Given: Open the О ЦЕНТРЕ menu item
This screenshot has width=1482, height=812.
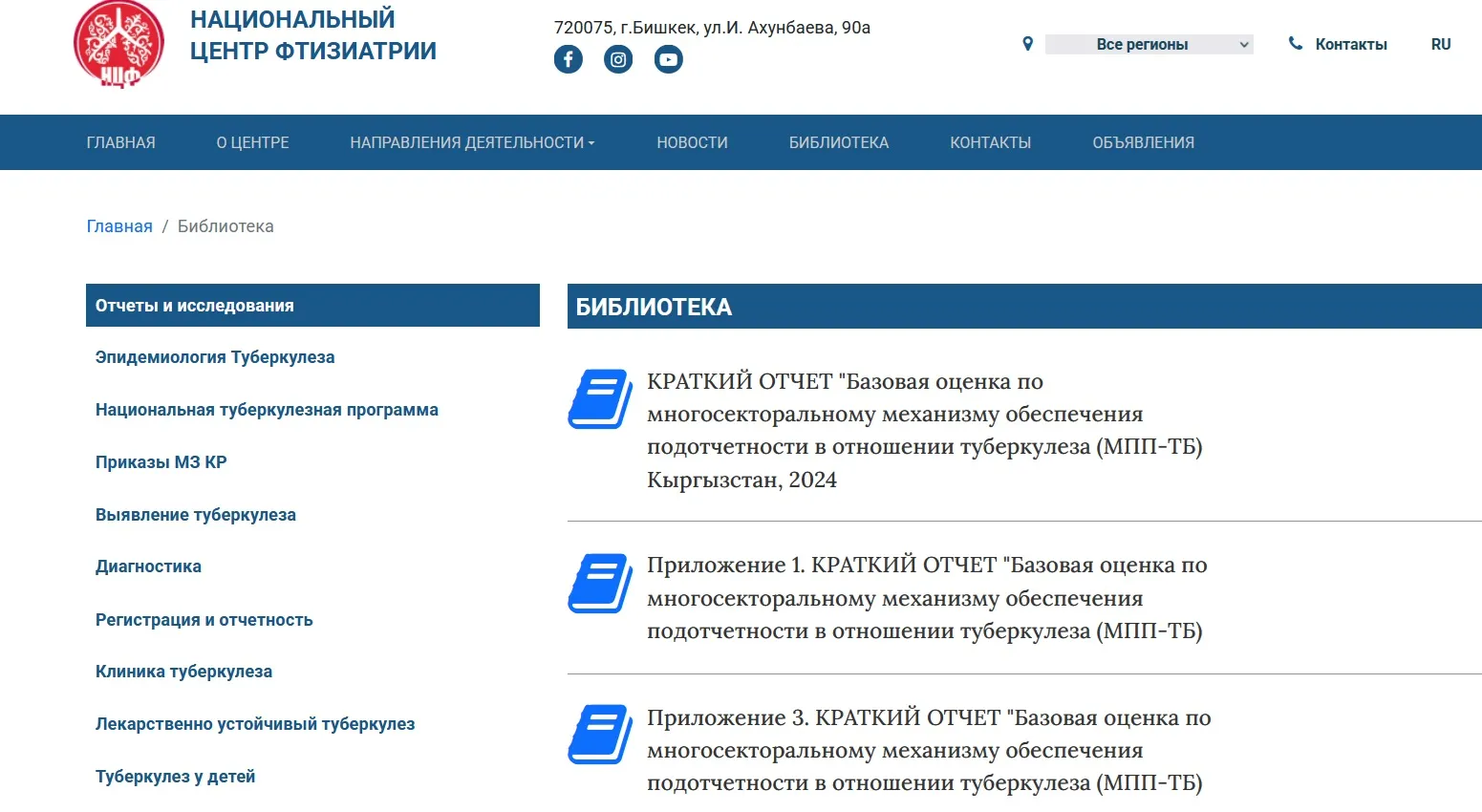Looking at the screenshot, I should click(252, 141).
